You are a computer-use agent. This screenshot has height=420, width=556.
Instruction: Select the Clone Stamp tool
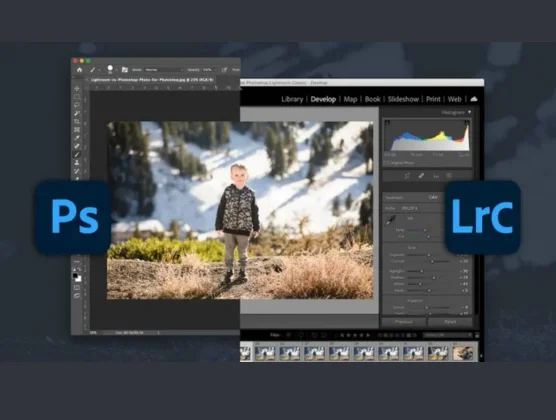[x=77, y=162]
